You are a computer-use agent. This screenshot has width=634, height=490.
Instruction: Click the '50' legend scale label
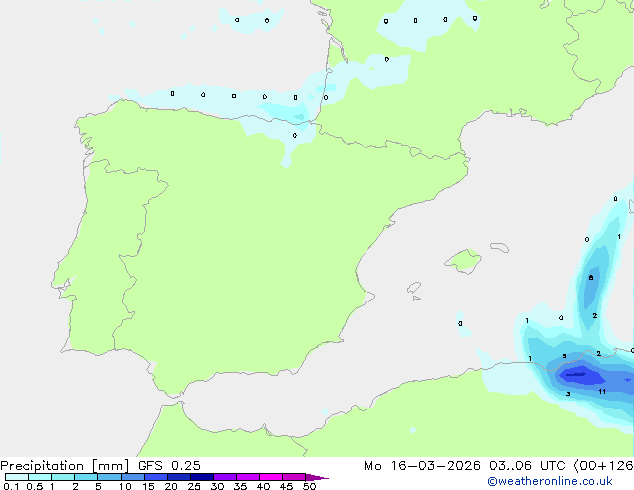pos(309,486)
